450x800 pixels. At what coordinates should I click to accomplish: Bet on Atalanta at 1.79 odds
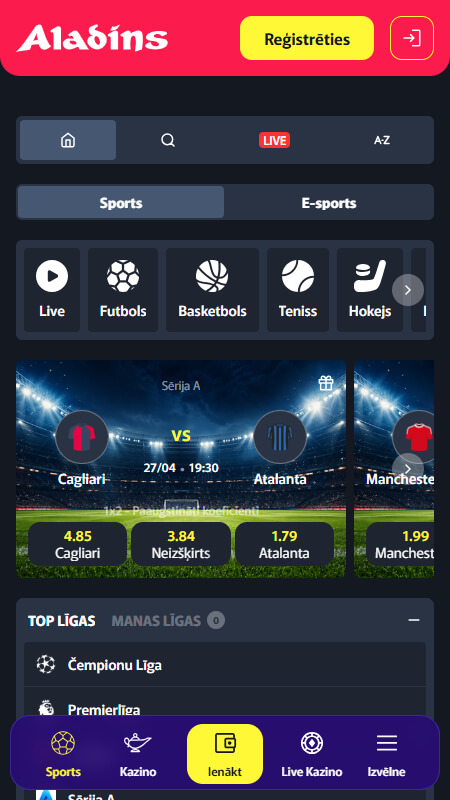(284, 544)
